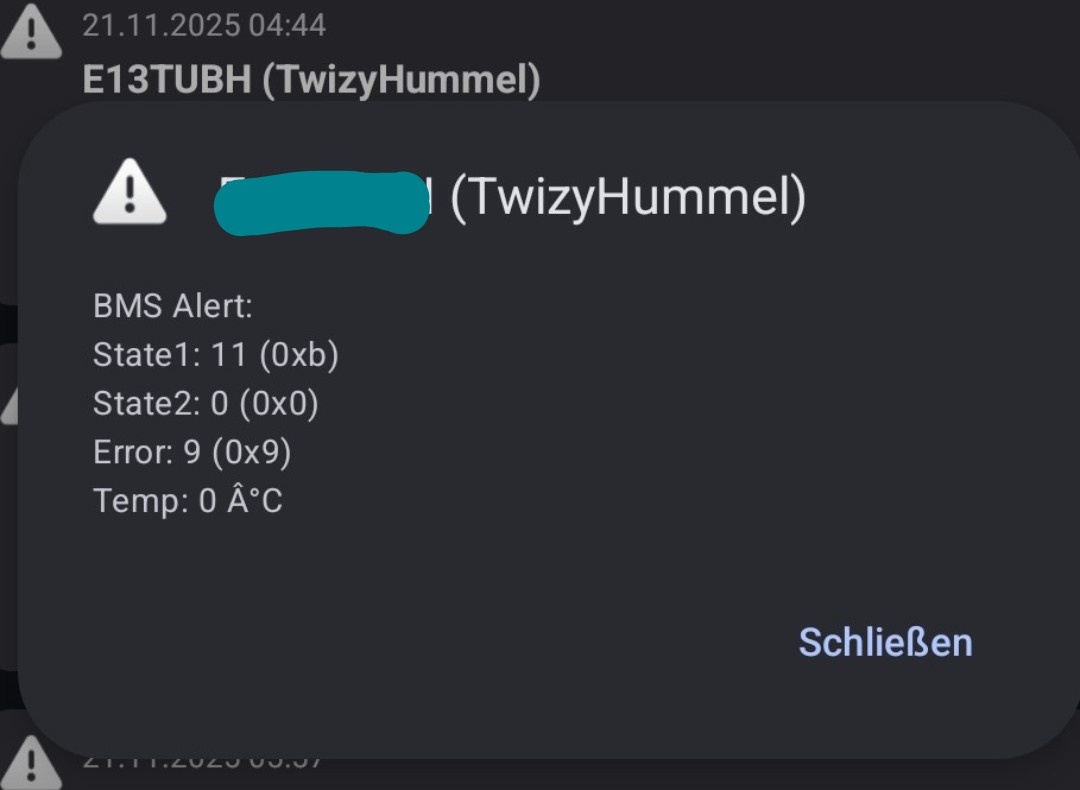The height and width of the screenshot is (790, 1080).
Task: Tap the (TwizyHummel) dialog title text
Action: point(628,198)
